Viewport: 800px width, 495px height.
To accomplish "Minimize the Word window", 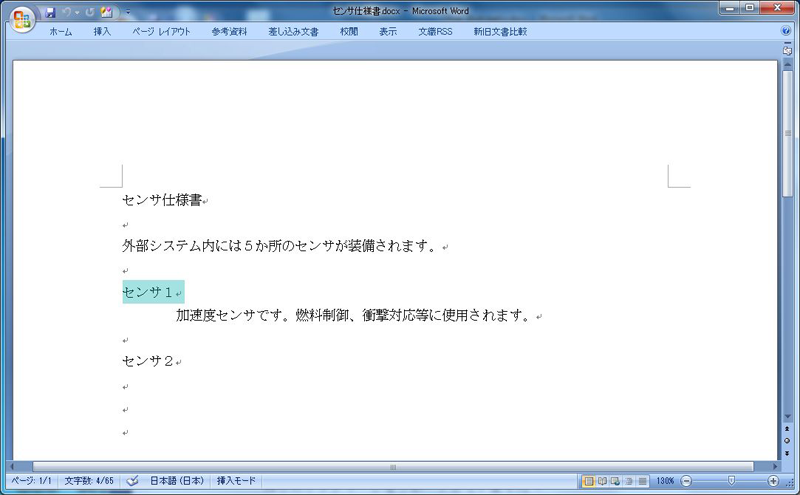I will (731, 8).
